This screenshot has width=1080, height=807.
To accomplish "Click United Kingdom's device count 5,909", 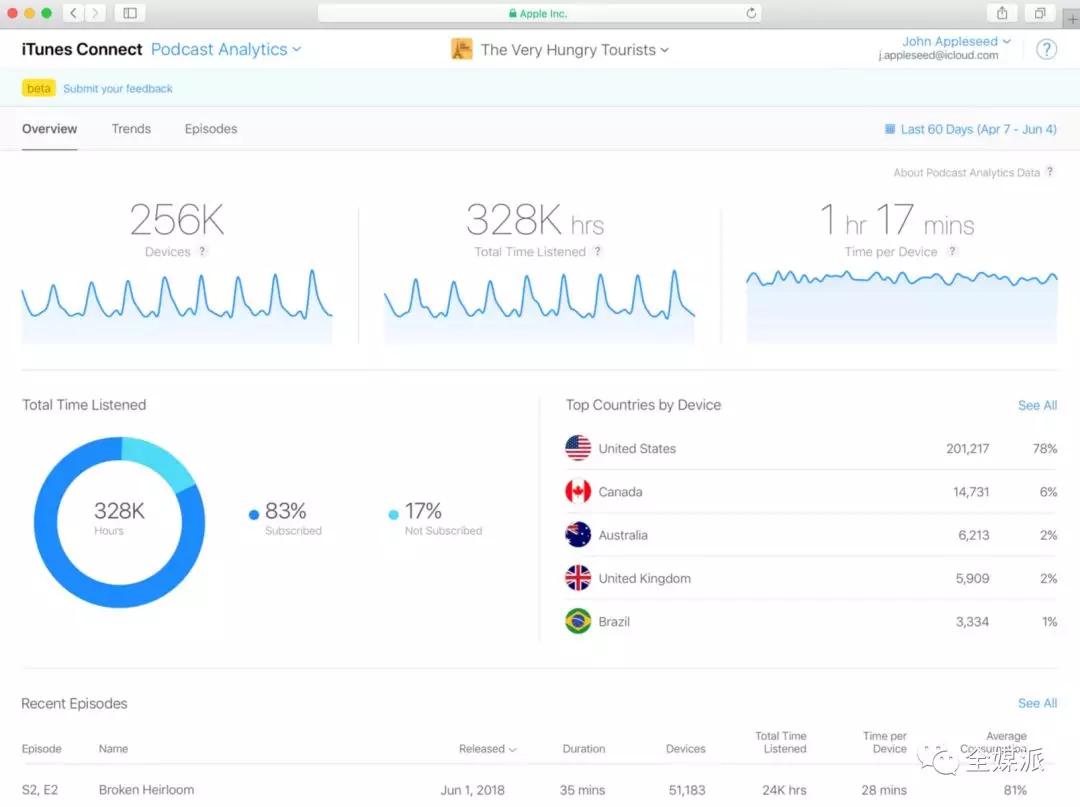I will 973,578.
